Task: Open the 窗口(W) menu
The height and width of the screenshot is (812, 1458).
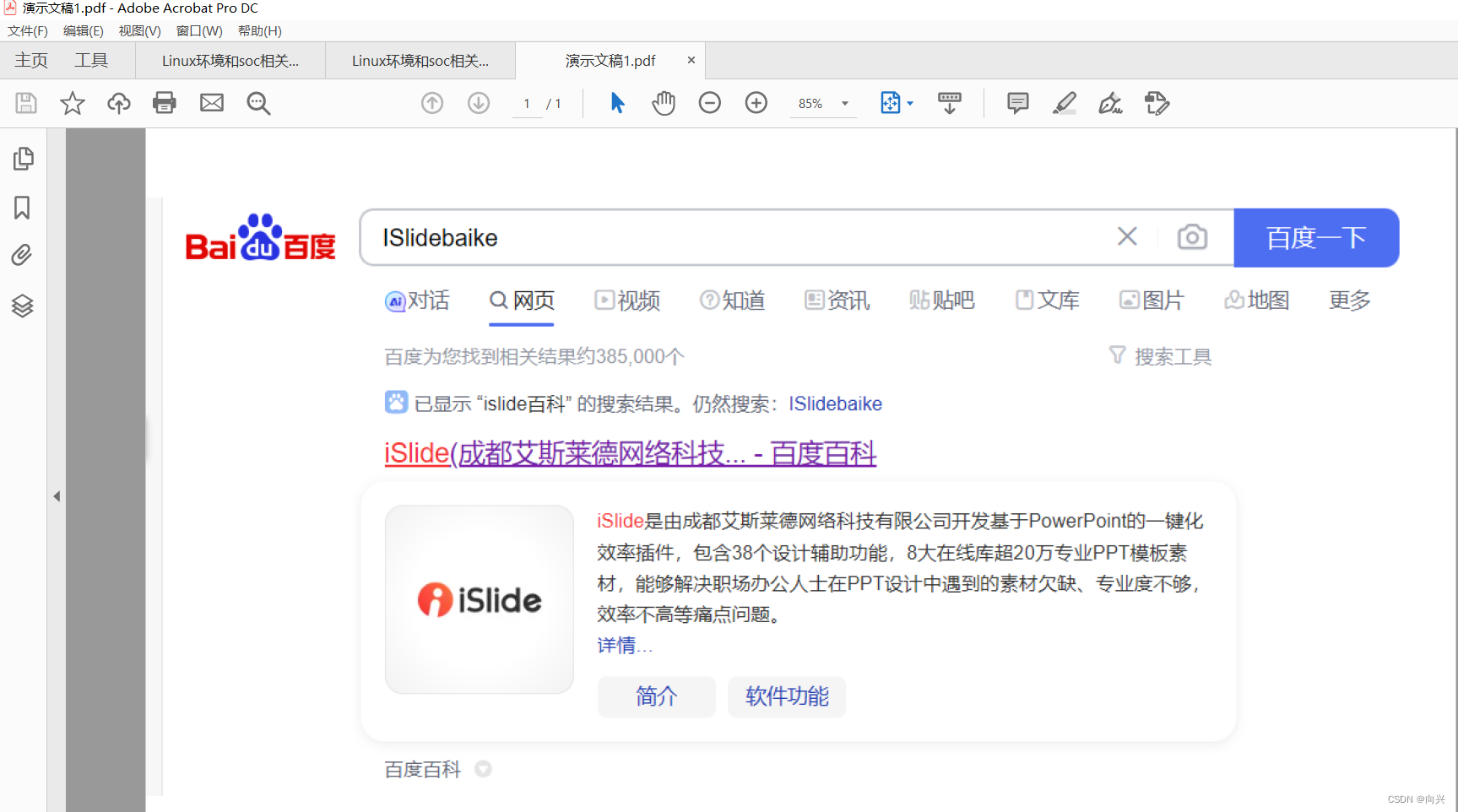Action: point(199,31)
